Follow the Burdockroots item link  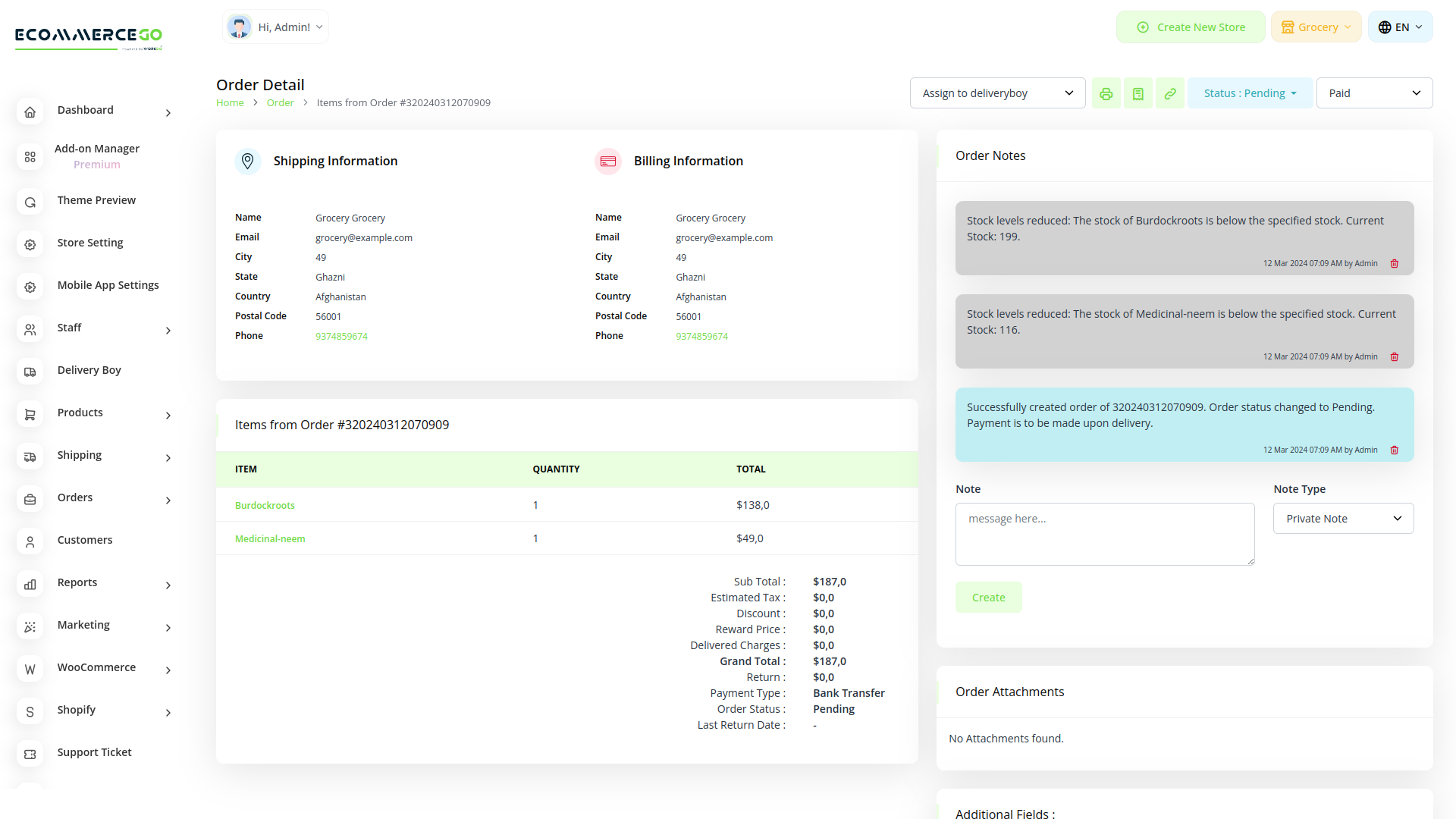[265, 504]
